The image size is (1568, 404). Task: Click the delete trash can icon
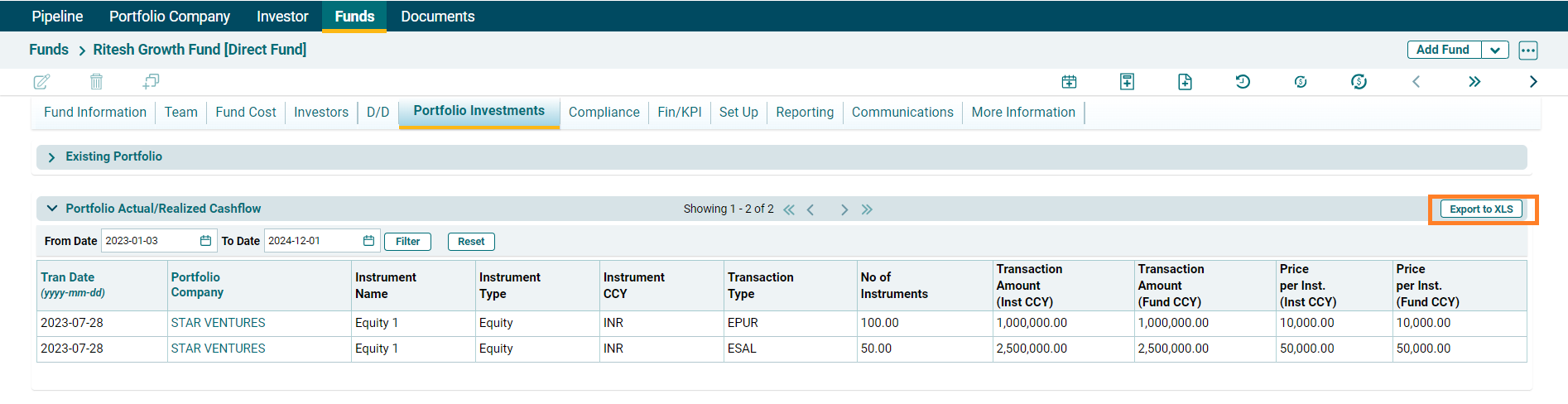96,81
